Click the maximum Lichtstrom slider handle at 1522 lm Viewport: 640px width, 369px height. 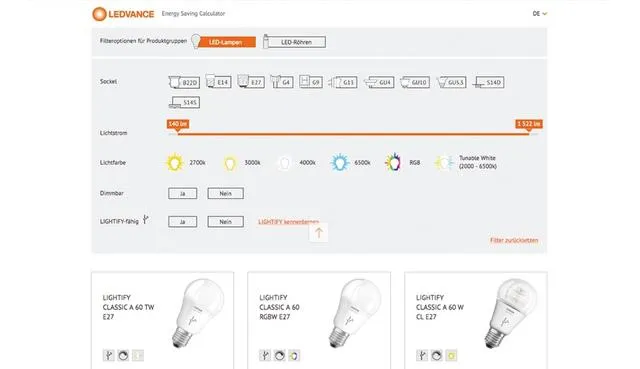tap(529, 124)
